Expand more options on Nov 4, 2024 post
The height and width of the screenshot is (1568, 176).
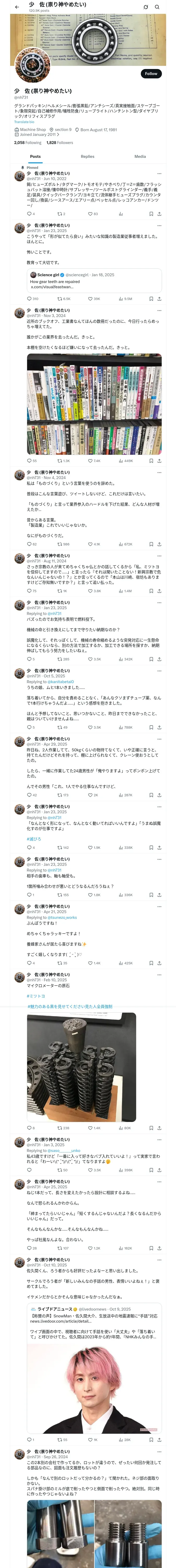coord(160,472)
